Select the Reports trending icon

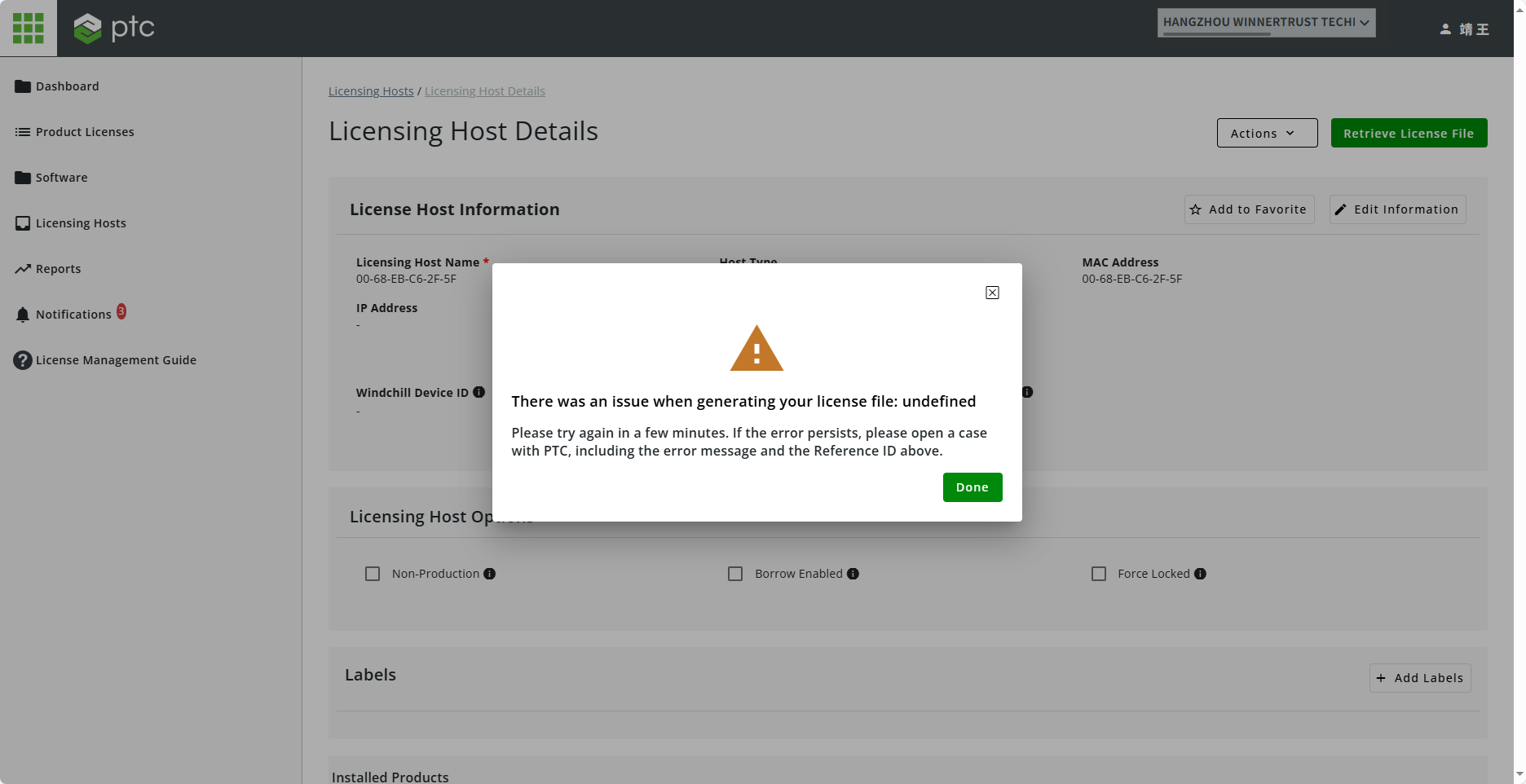click(23, 267)
